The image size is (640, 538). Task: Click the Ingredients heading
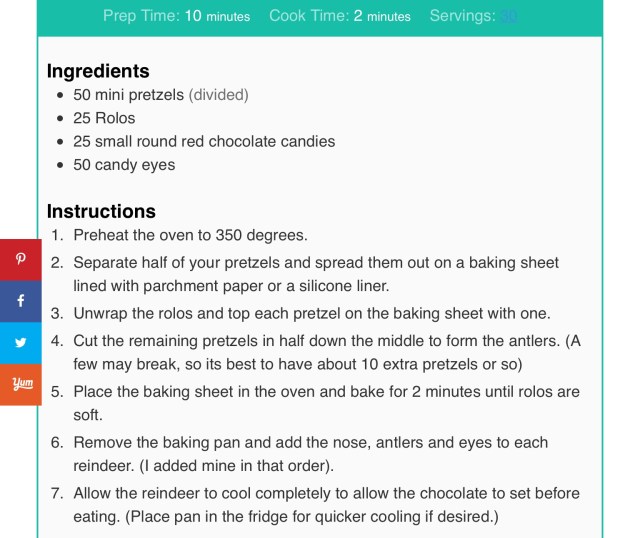point(98,71)
